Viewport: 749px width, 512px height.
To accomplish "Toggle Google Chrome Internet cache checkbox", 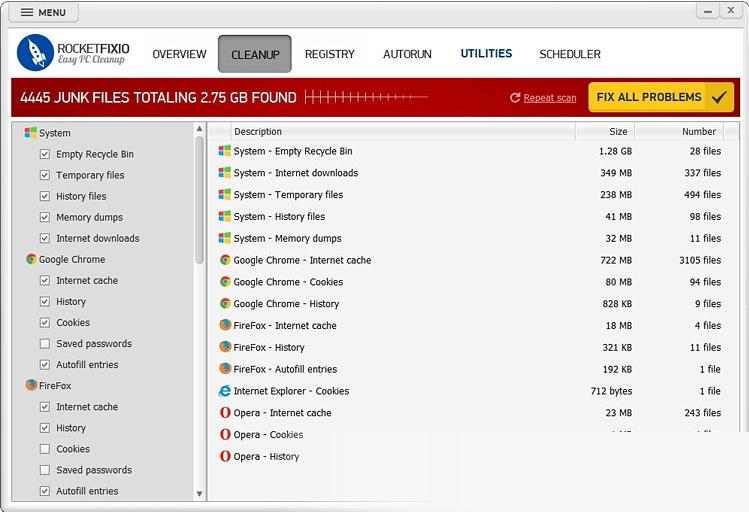I will [45, 280].
